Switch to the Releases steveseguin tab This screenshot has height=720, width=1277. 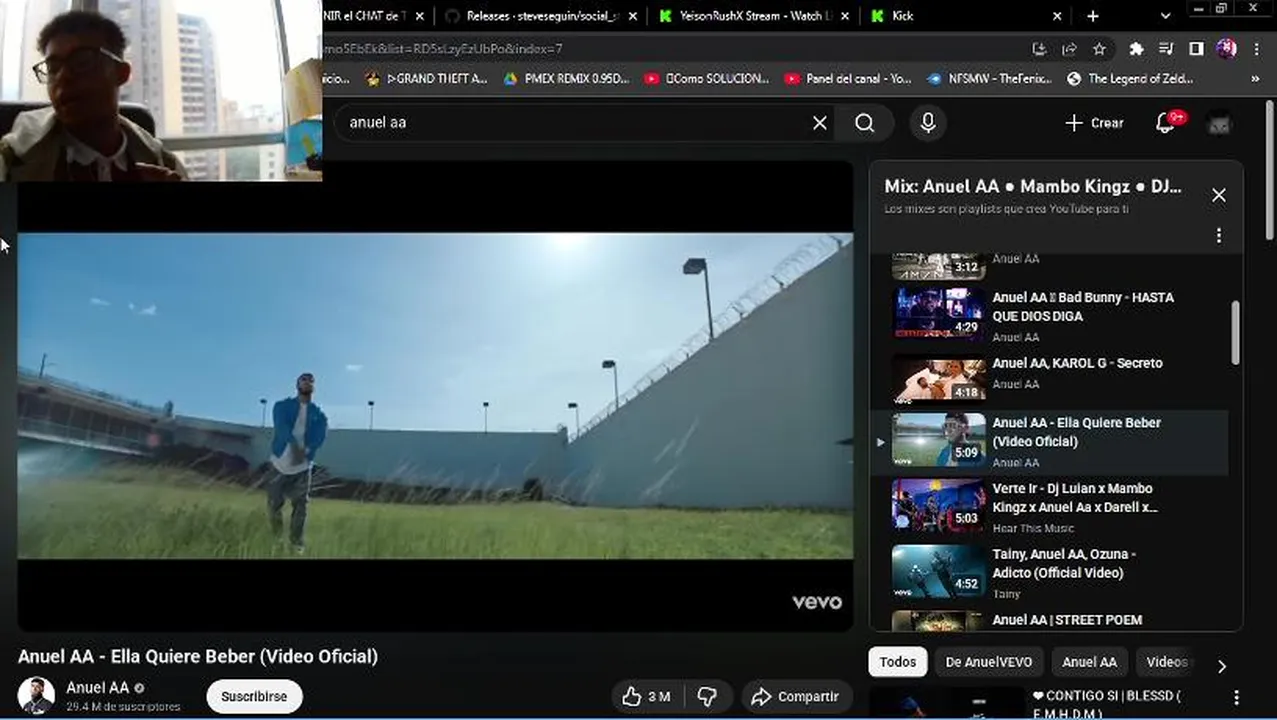(540, 16)
